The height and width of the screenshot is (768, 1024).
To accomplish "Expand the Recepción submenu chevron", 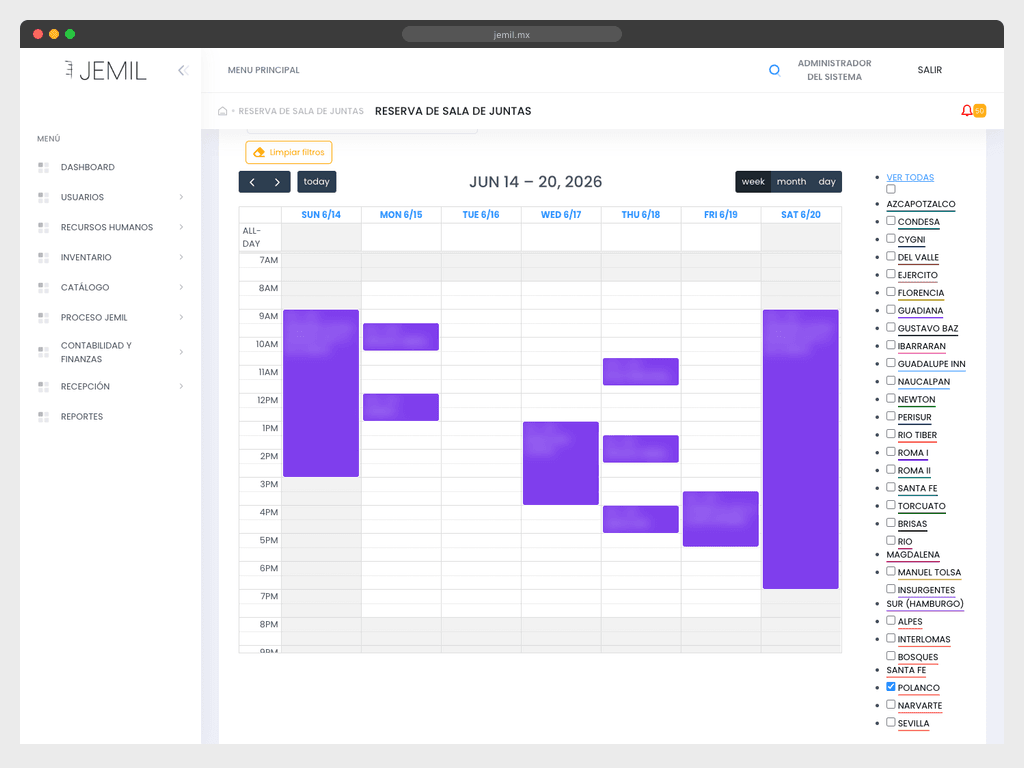I will click(182, 387).
